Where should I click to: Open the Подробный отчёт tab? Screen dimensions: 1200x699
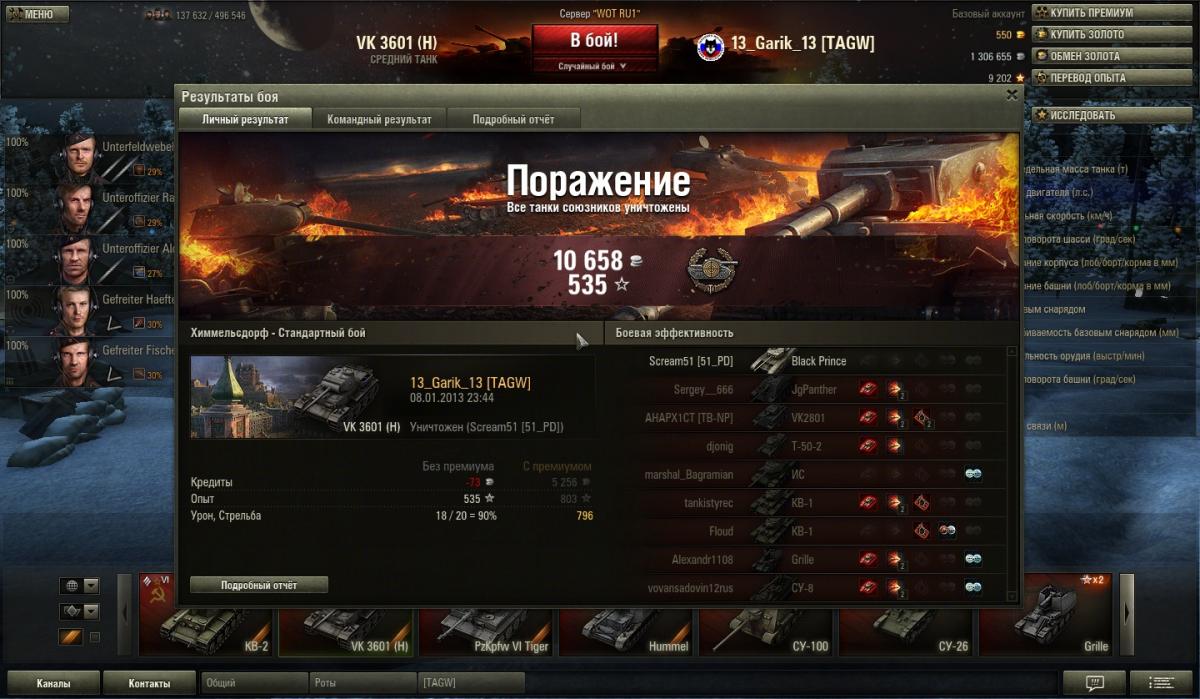pos(513,119)
